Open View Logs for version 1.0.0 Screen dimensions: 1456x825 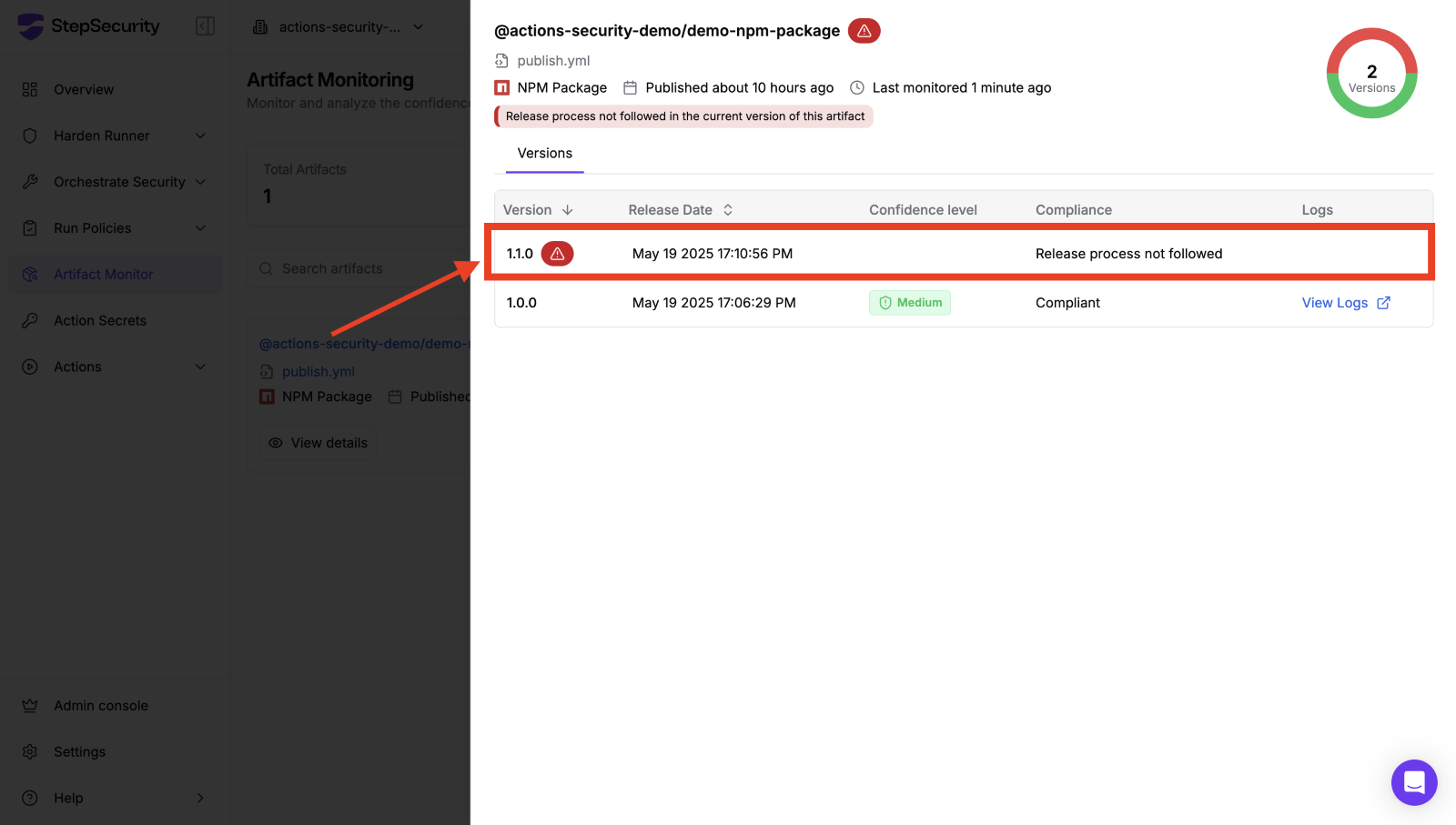(1335, 303)
